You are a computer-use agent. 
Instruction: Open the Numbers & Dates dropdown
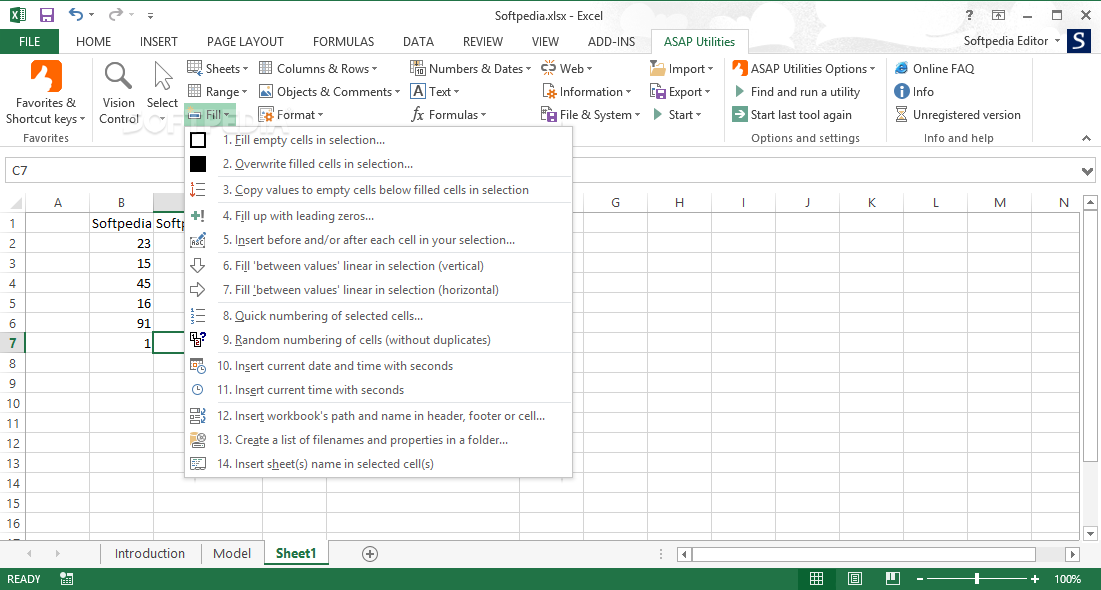(x=470, y=68)
